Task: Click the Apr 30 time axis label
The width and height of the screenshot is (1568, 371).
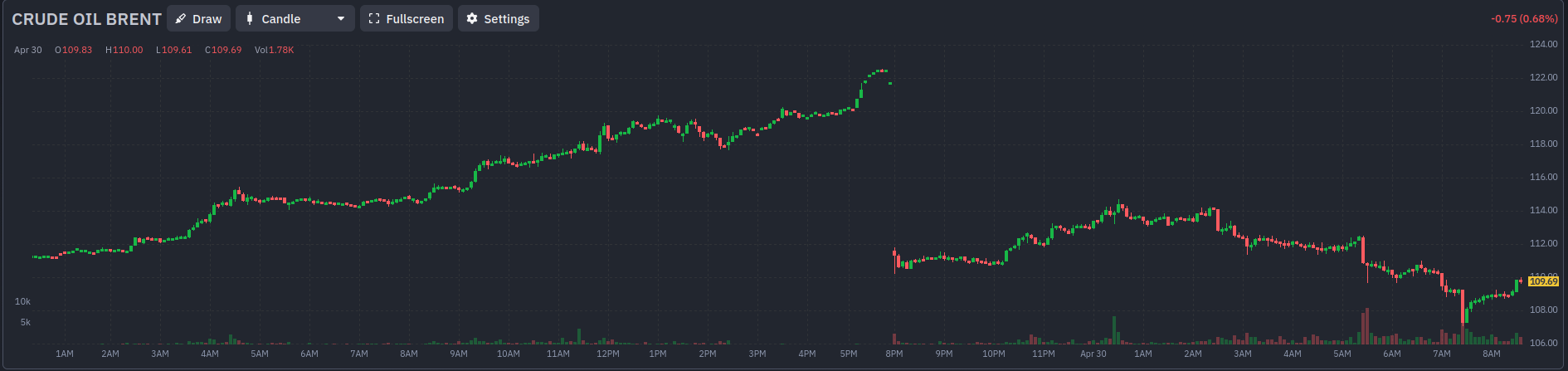Action: [1093, 354]
